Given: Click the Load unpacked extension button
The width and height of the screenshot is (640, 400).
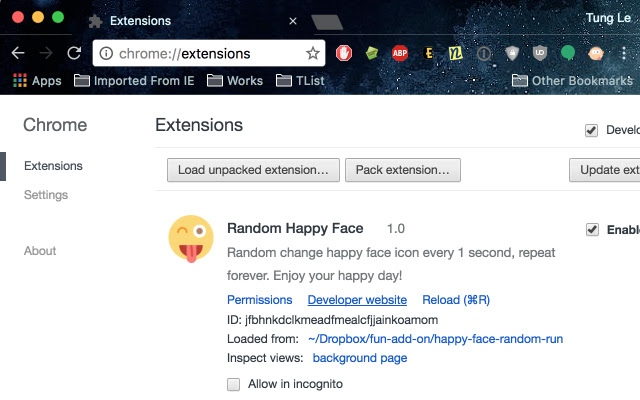Looking at the screenshot, I should tap(253, 170).
